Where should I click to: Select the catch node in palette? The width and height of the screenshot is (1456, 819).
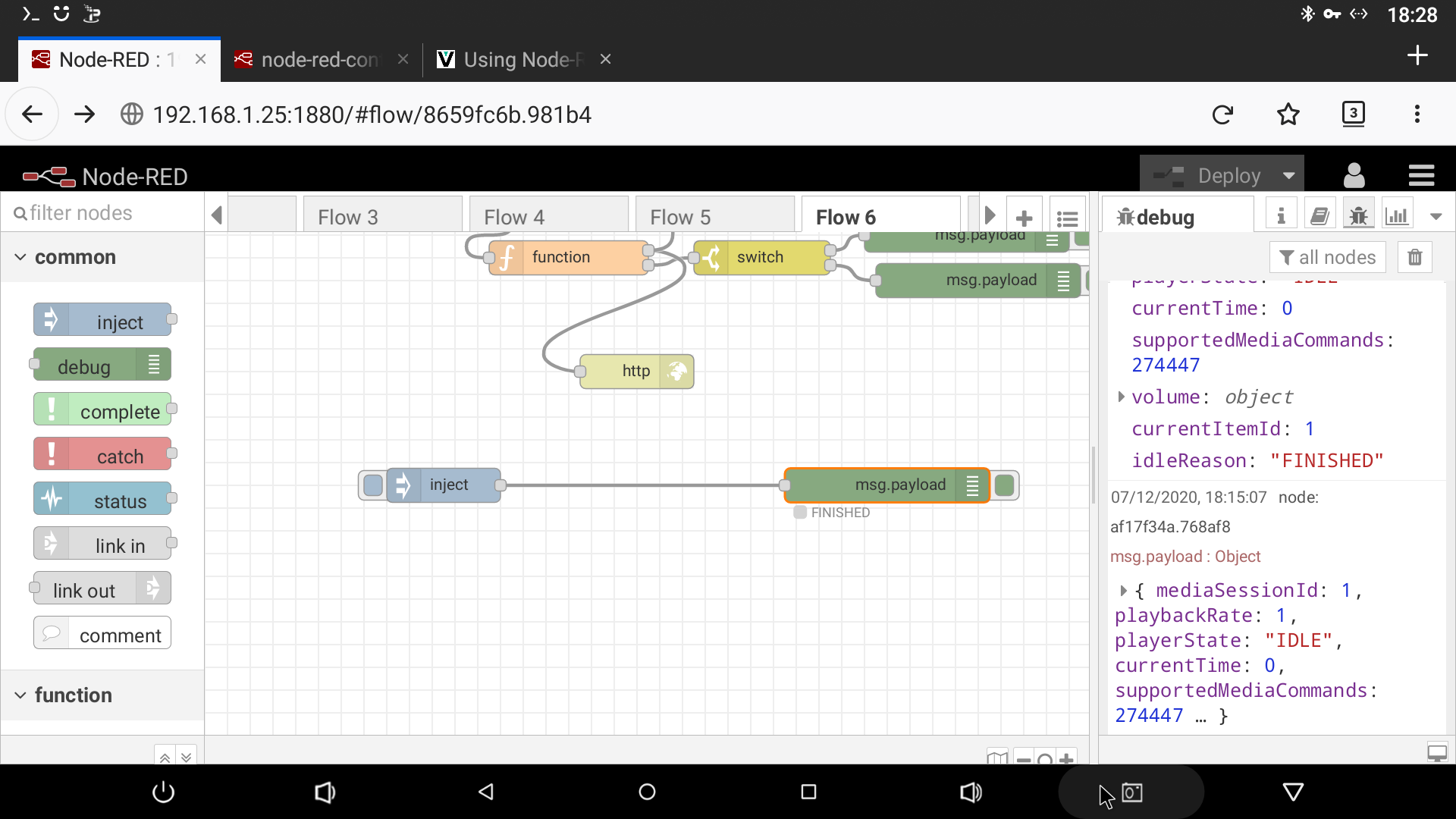click(102, 454)
